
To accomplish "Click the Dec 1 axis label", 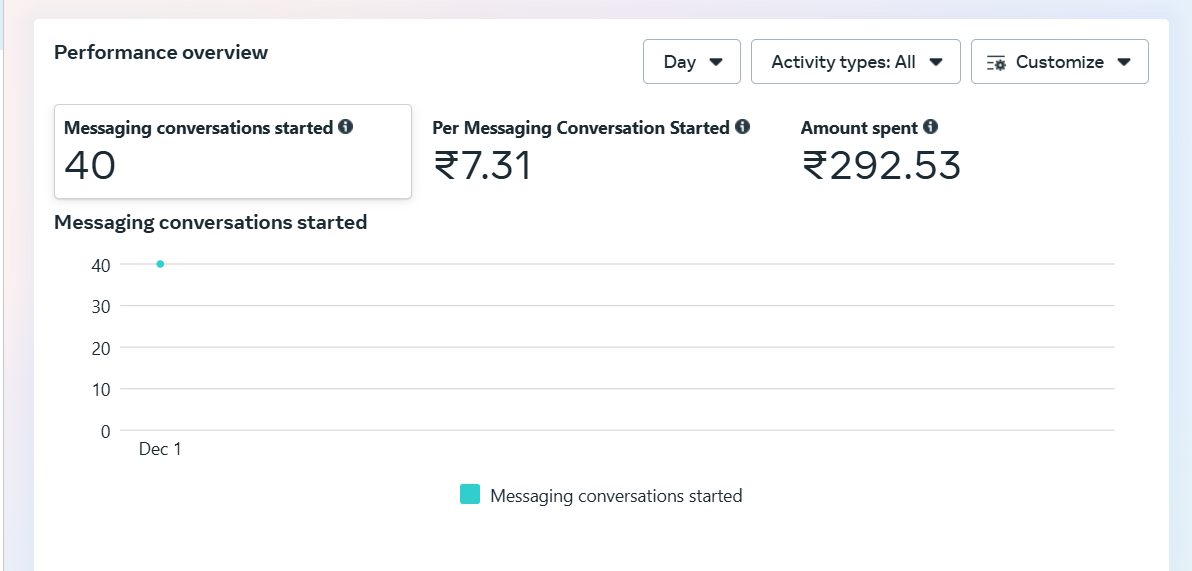I will point(160,449).
